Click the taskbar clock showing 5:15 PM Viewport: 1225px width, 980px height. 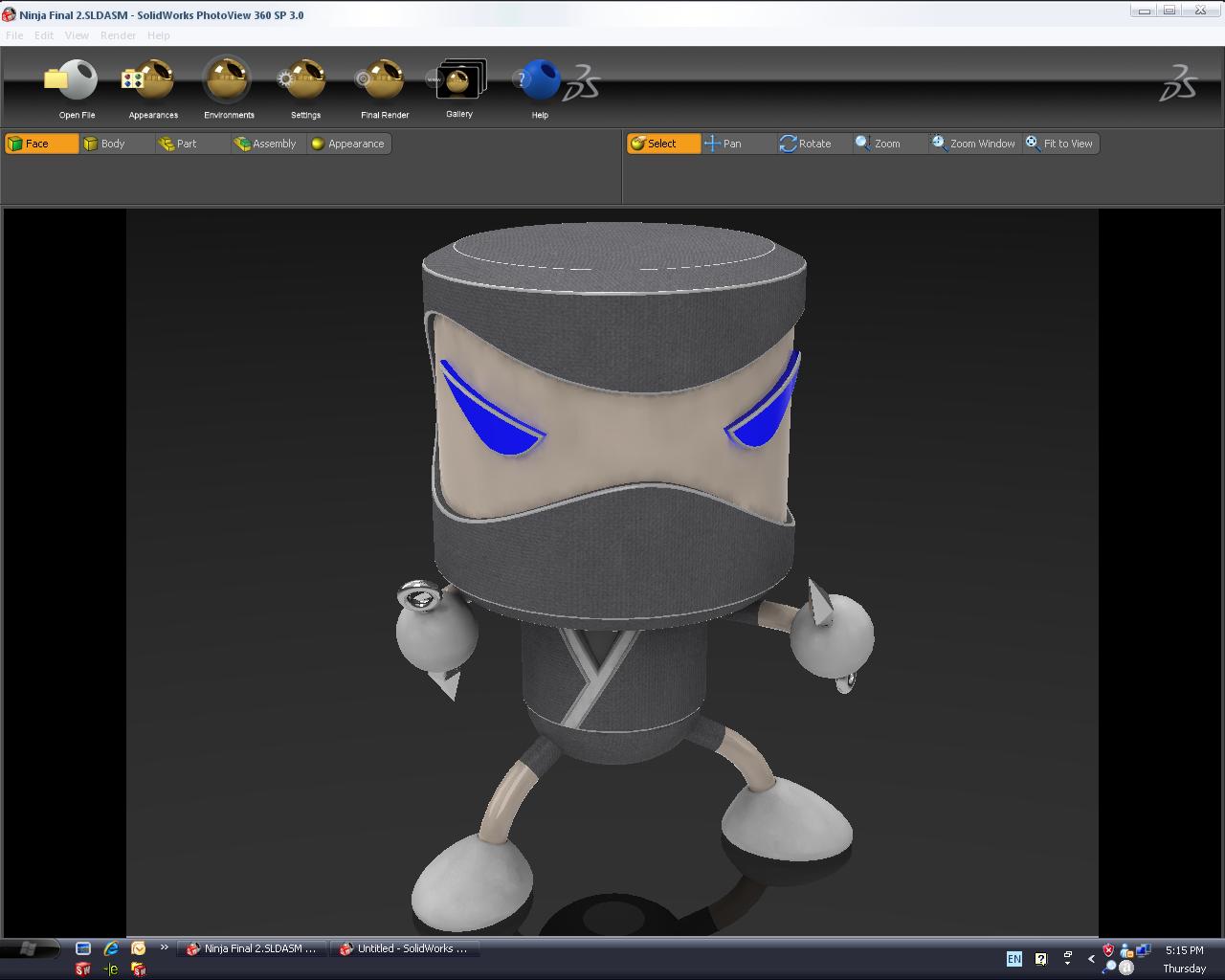(1185, 950)
